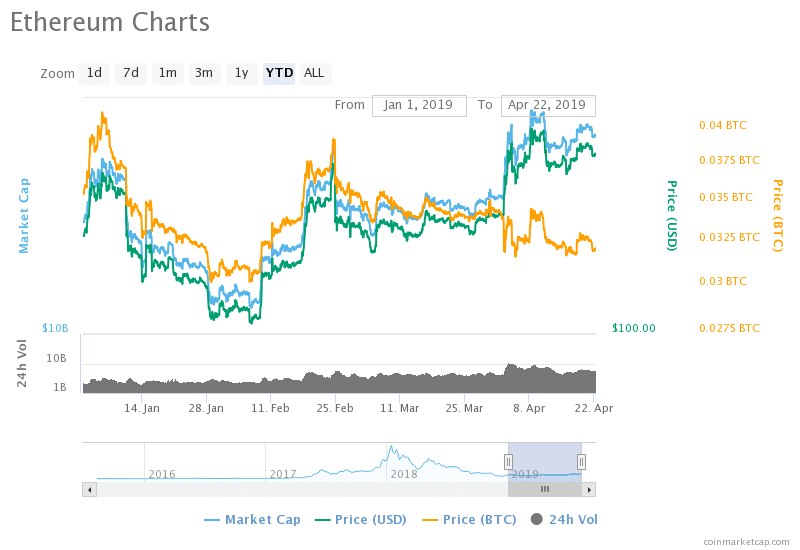Click the 14. Jan date label
800x550 pixels.
(x=142, y=408)
